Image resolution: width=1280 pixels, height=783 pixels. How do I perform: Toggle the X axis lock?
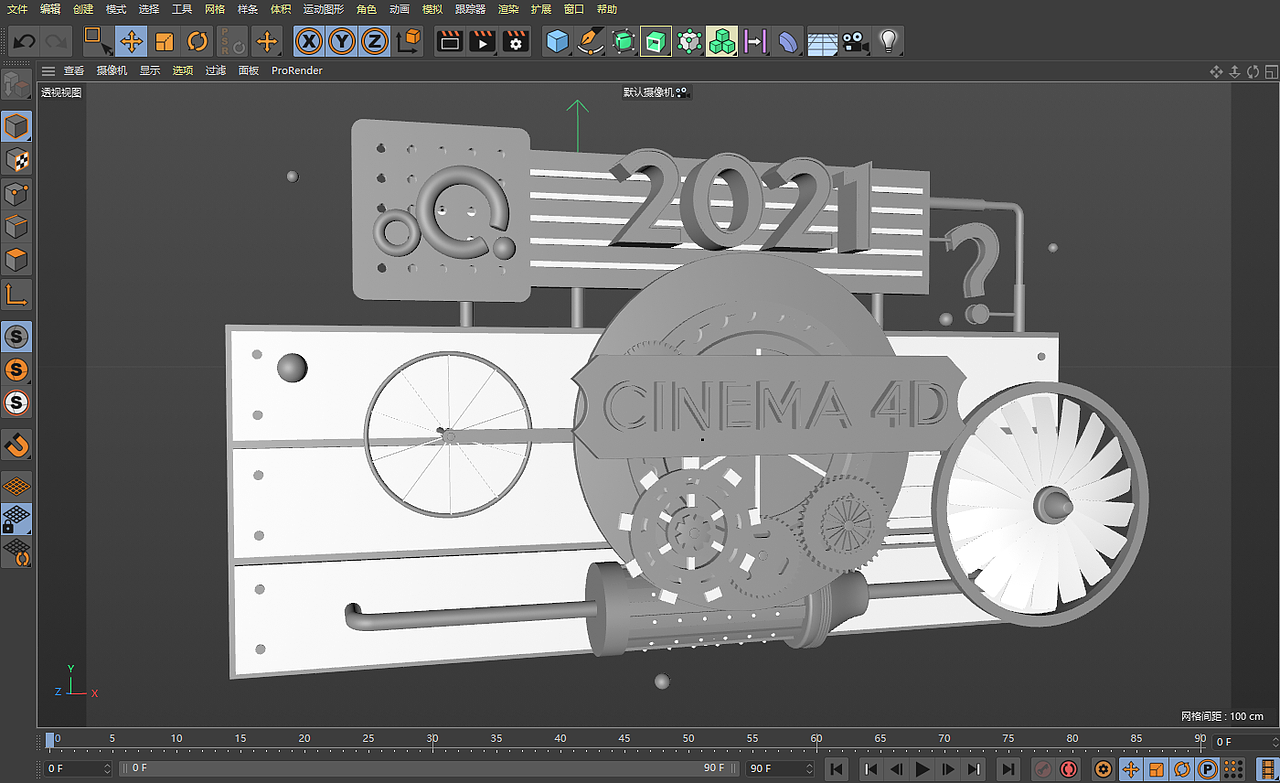(x=310, y=41)
